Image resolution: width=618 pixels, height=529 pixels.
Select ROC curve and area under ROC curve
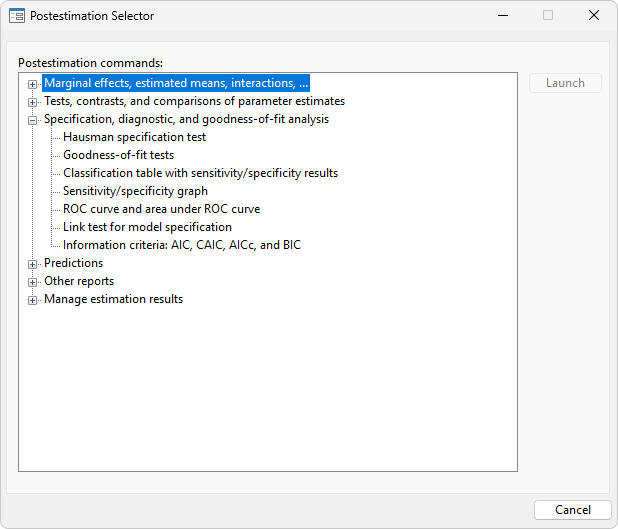point(162,209)
